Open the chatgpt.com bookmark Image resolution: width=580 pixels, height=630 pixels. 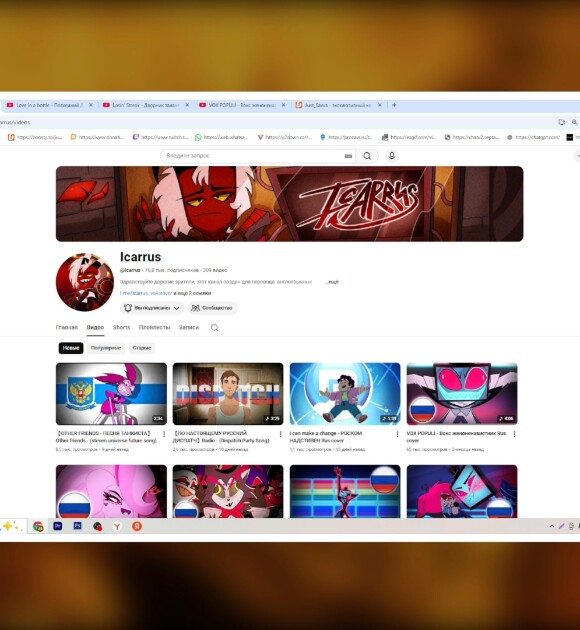click(533, 137)
